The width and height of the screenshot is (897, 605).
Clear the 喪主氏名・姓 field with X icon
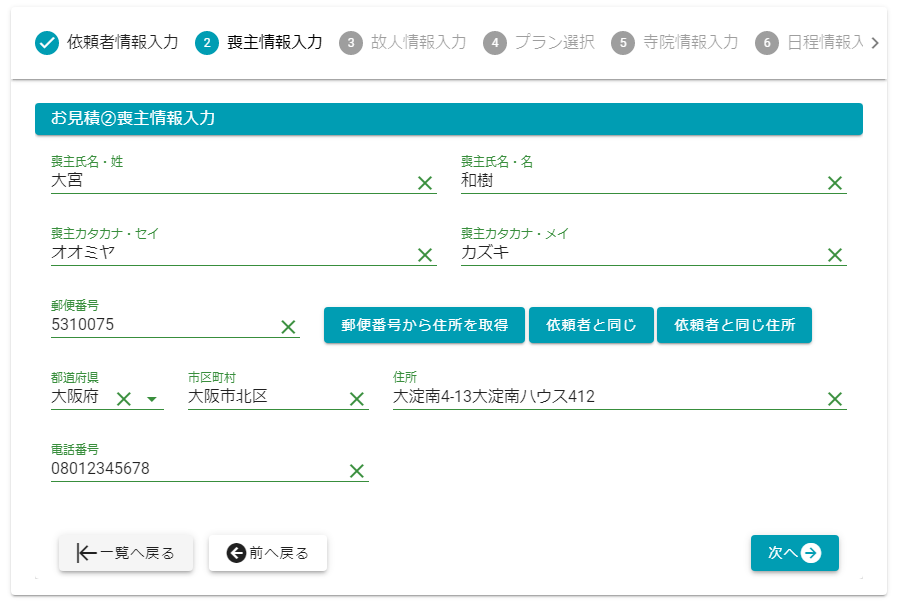425,183
